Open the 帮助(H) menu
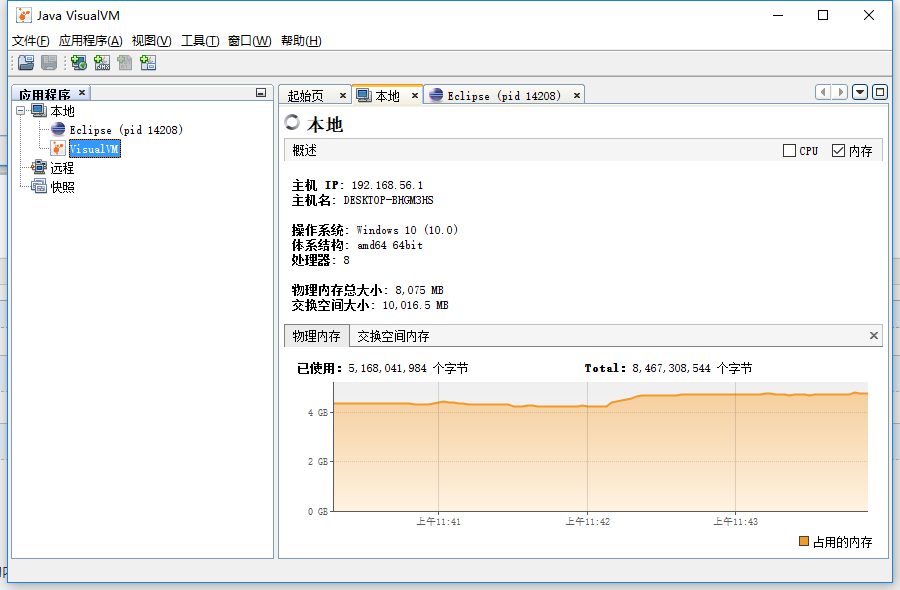Screen dimensions: 900x590 tap(301, 41)
